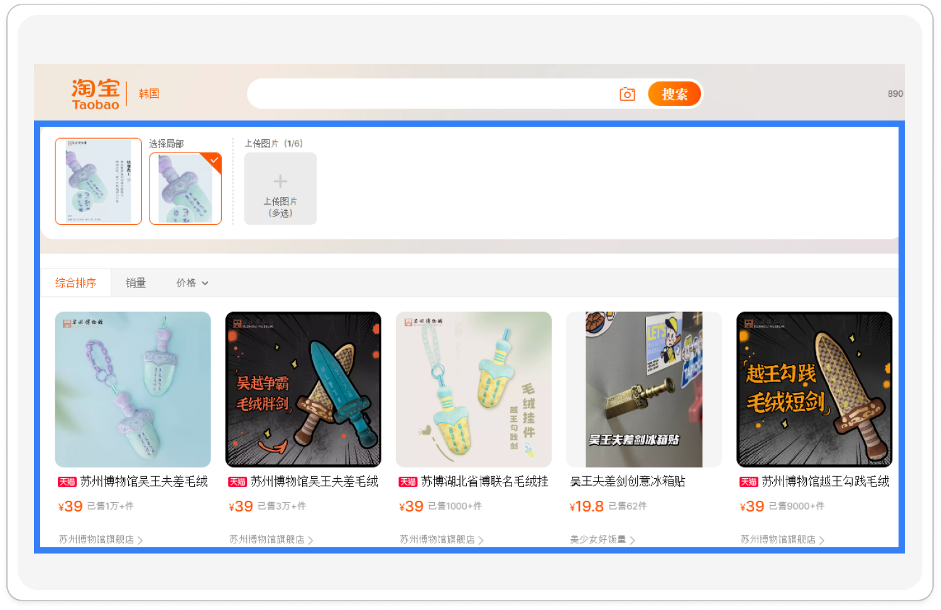Click title 苏博湖北省博联名毛绒挂

[x=485, y=482]
